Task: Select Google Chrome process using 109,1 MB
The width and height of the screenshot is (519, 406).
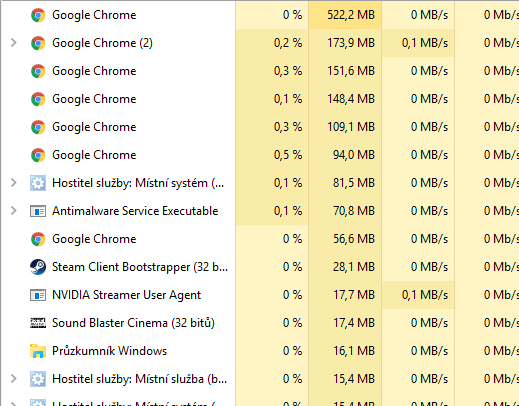Action: click(94, 127)
